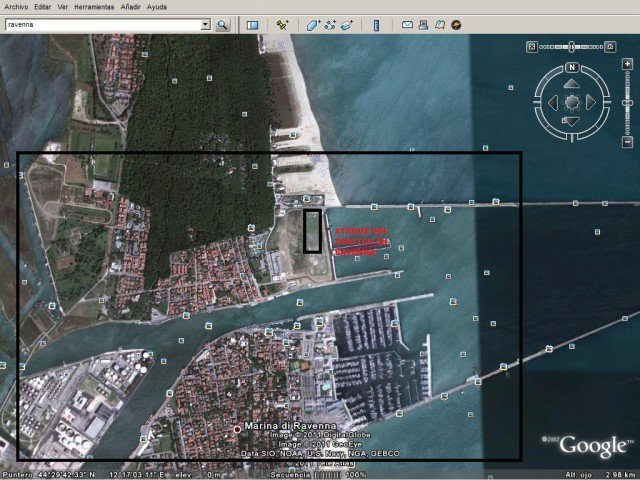The height and width of the screenshot is (480, 640).
Task: Click the search magnifier button
Action: pos(222,24)
